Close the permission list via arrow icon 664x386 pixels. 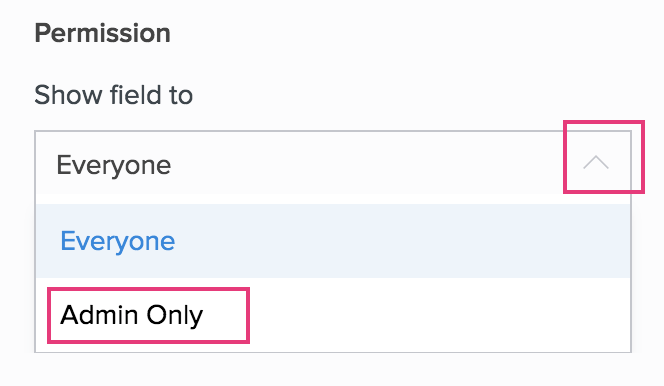[596, 162]
